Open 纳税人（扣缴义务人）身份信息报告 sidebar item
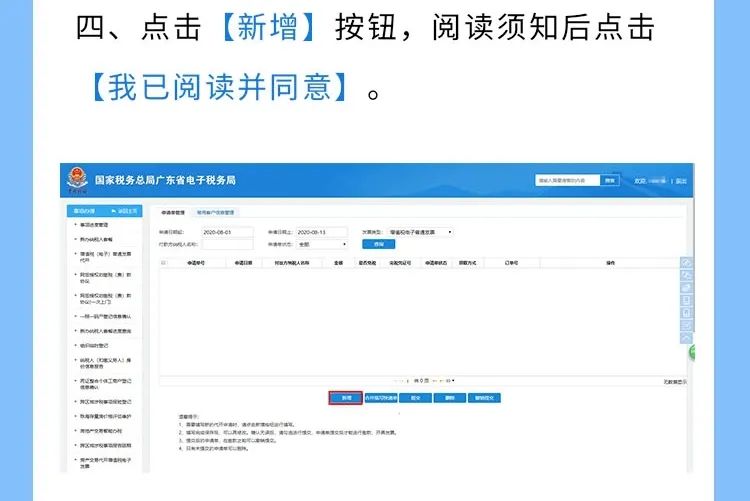Screen dimensions: 750x501 point(105,363)
